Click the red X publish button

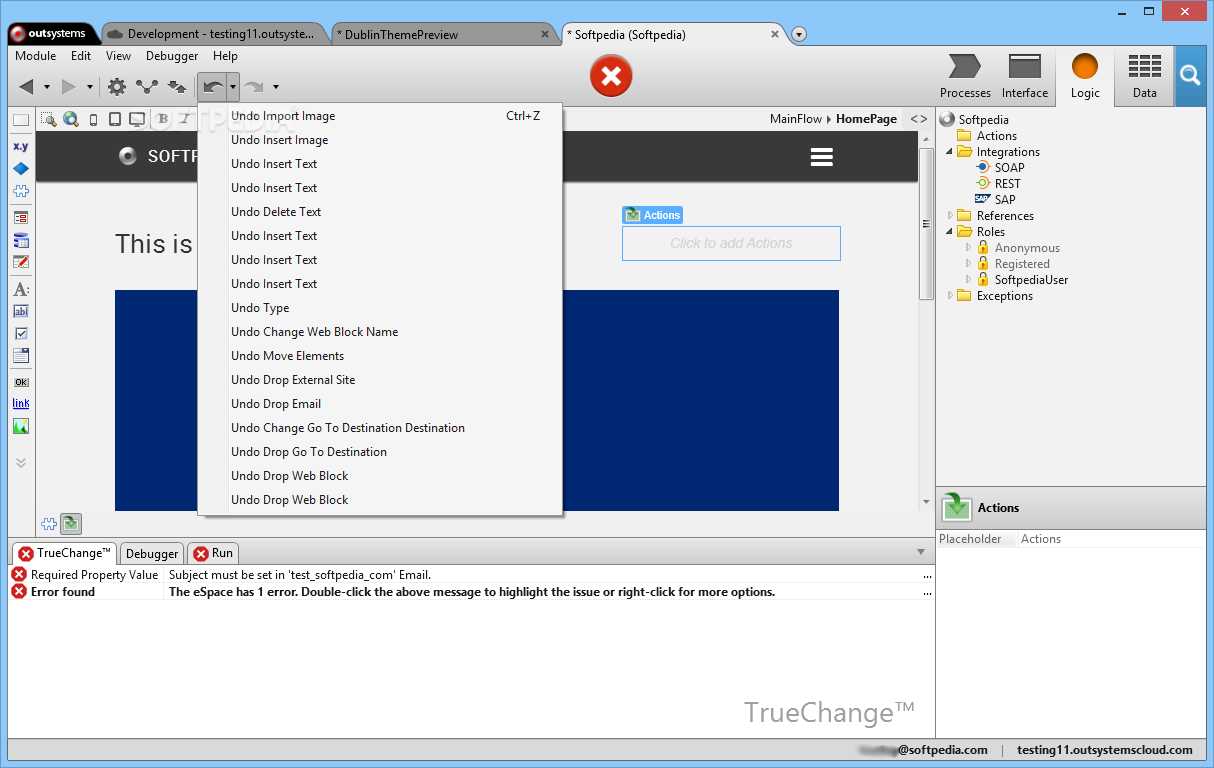611,76
